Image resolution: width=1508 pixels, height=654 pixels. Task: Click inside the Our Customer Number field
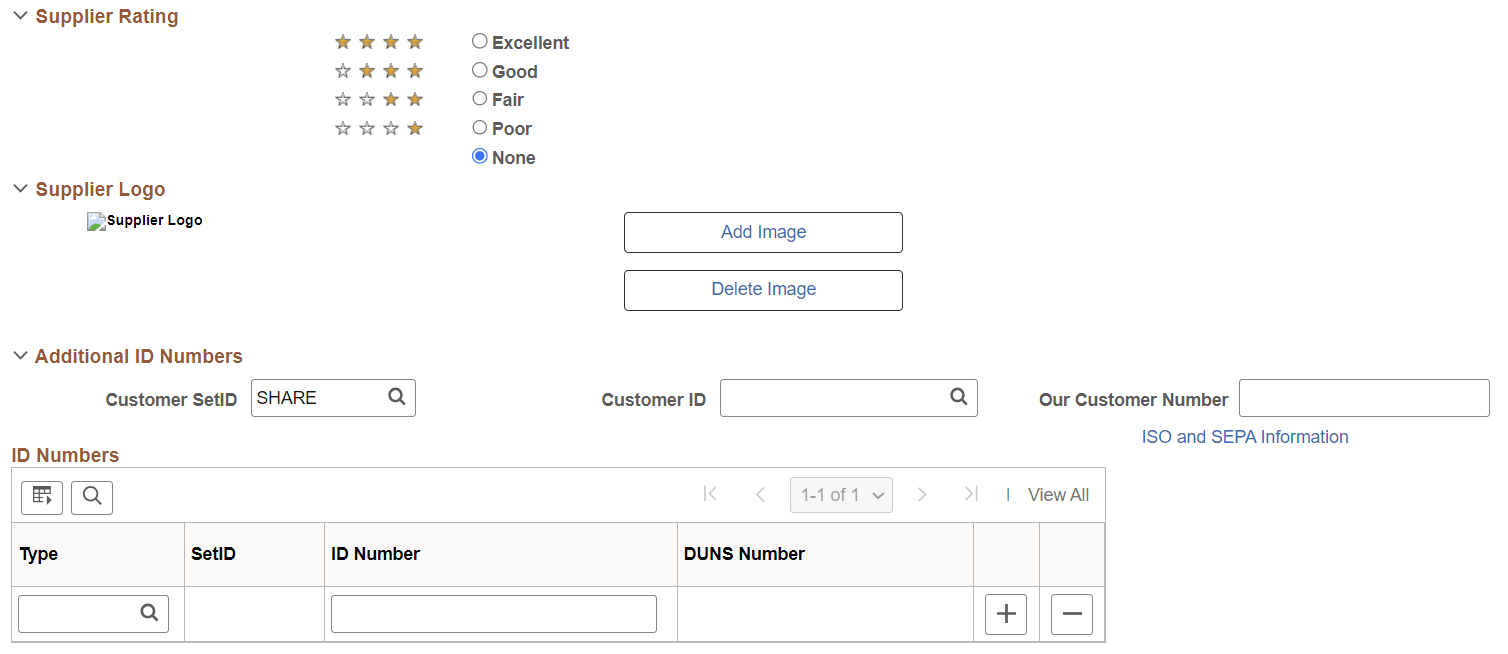pos(1363,397)
